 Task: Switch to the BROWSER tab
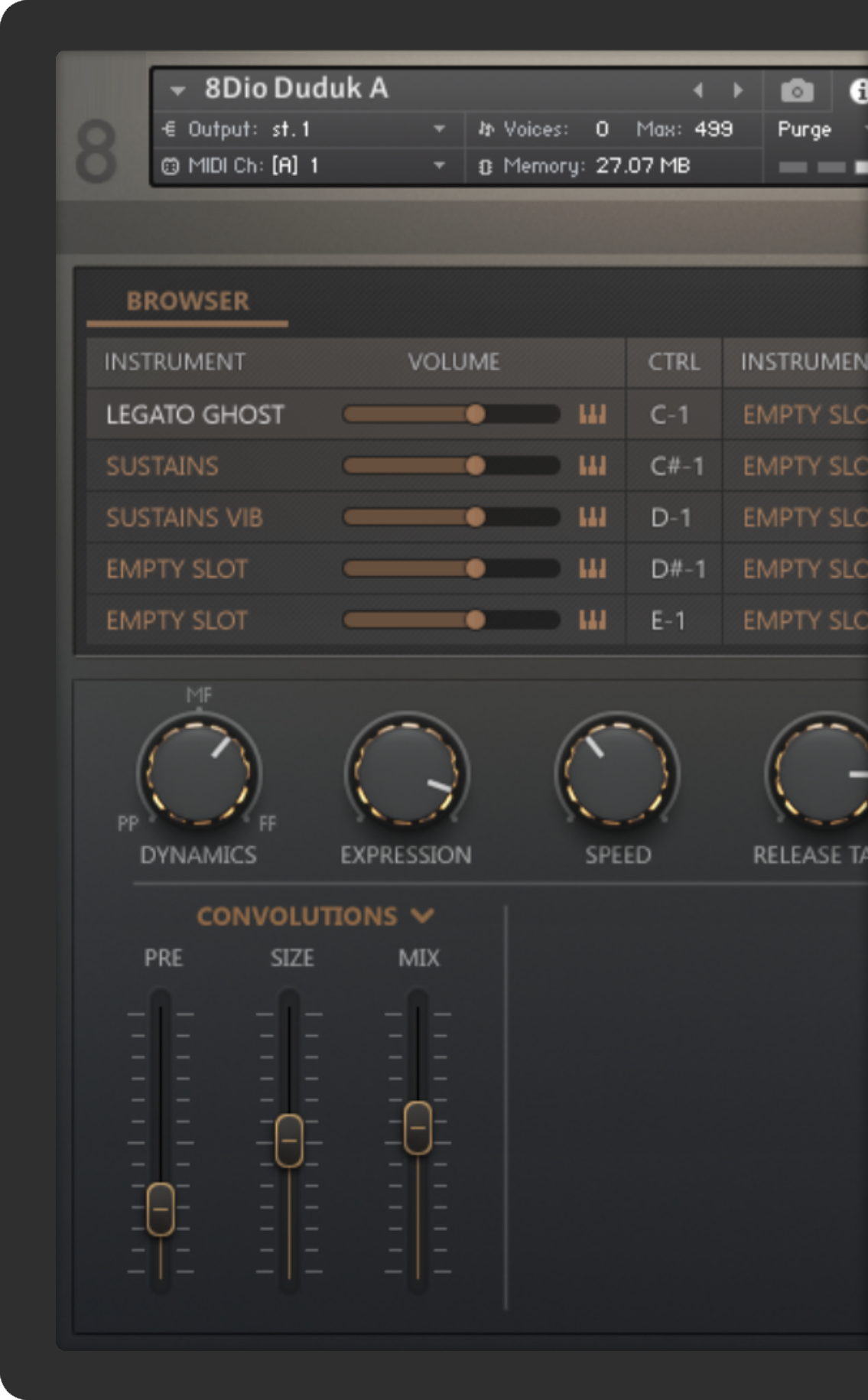[x=187, y=301]
